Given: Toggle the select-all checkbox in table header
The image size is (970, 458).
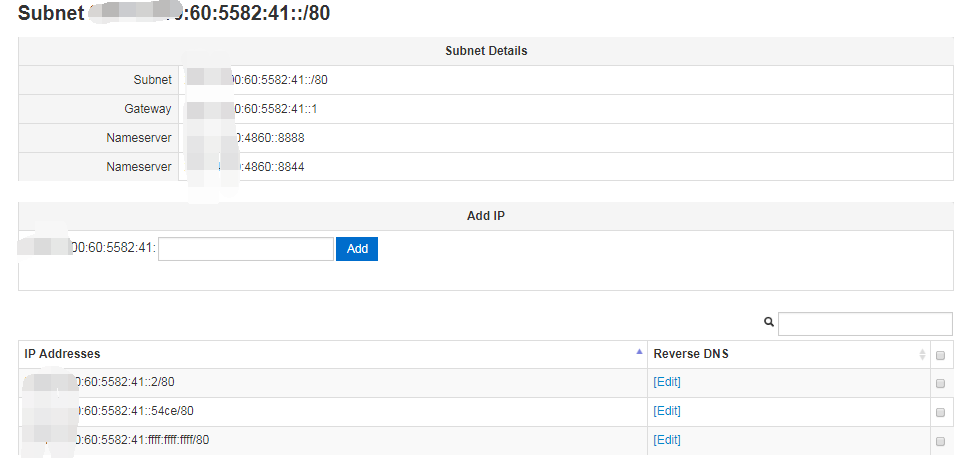Looking at the screenshot, I should pyautogui.click(x=939, y=355).
